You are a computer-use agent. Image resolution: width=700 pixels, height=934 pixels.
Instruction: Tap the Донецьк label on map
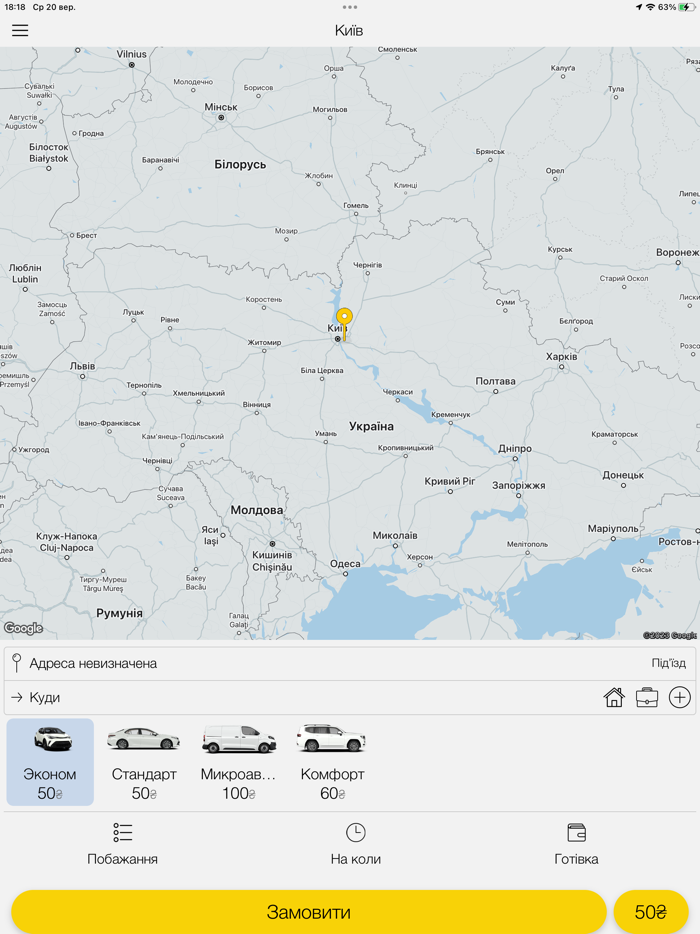pyautogui.click(x=623, y=475)
